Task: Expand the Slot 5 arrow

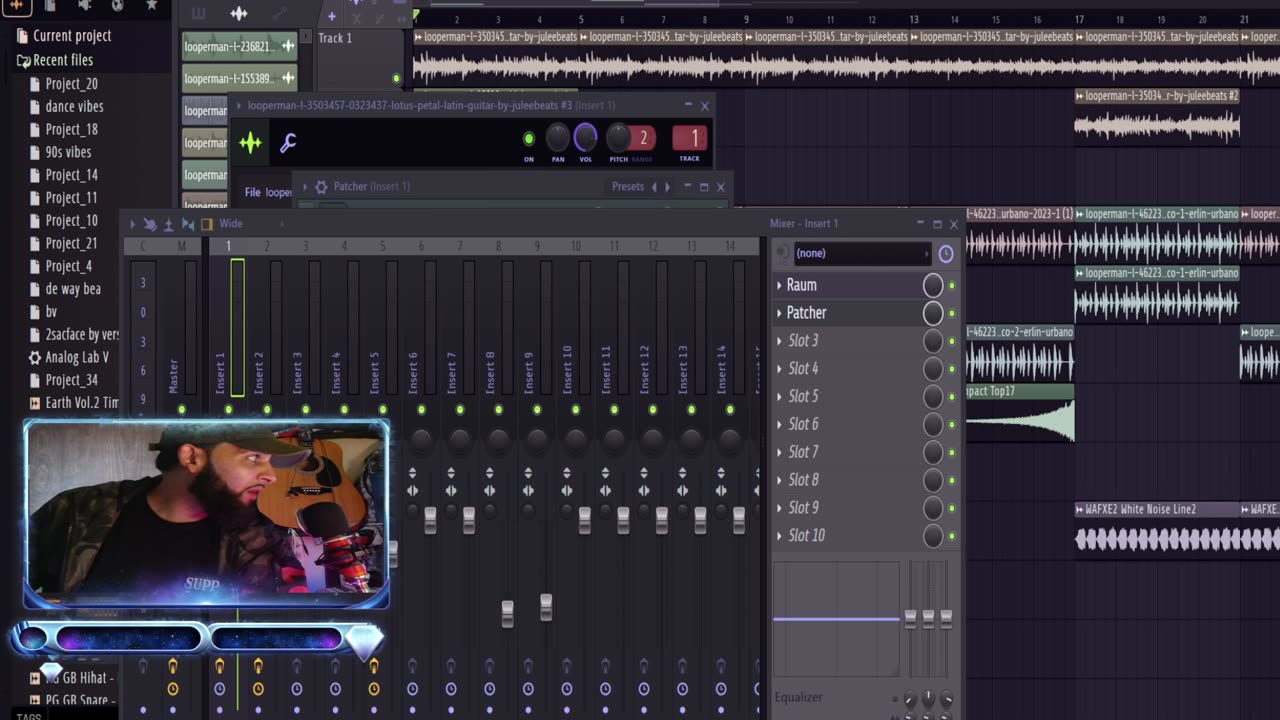Action: pos(779,397)
